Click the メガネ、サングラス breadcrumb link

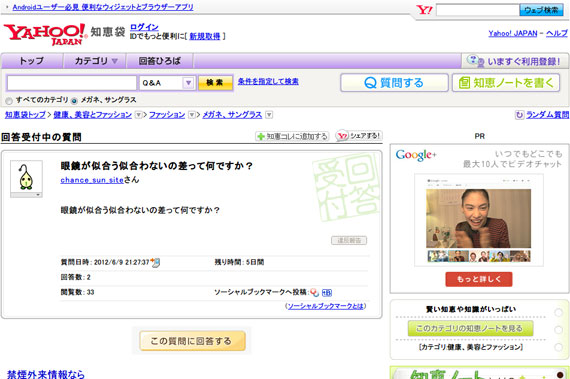point(232,115)
